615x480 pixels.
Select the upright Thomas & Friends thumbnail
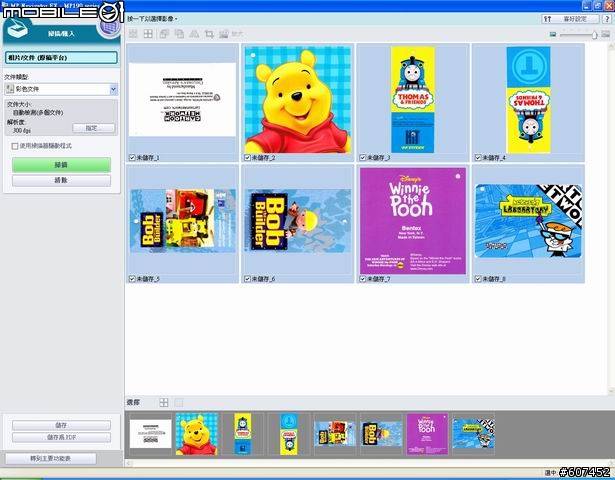coord(413,100)
